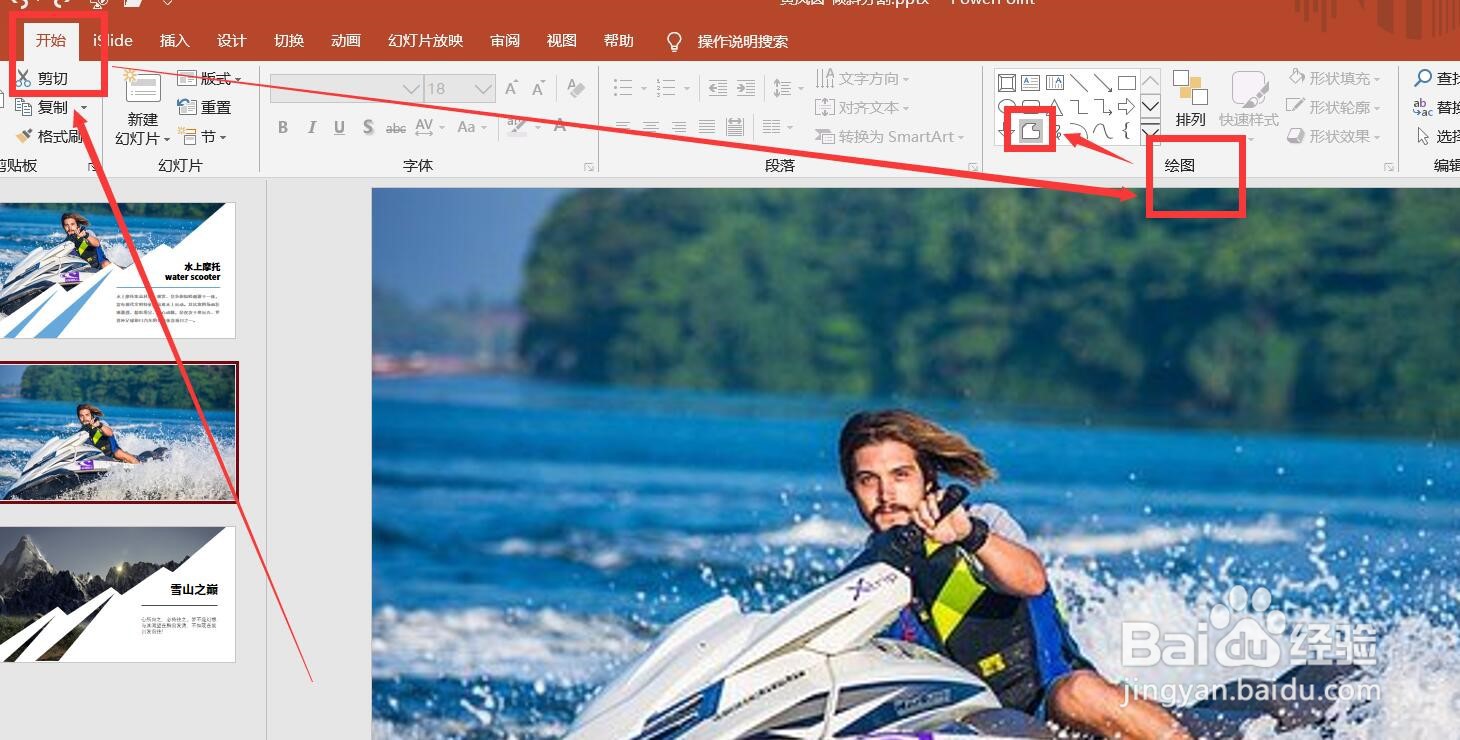Viewport: 1460px width, 740px height.
Task: Open the Slide Show (幻灯片放映) tab
Action: click(x=426, y=40)
